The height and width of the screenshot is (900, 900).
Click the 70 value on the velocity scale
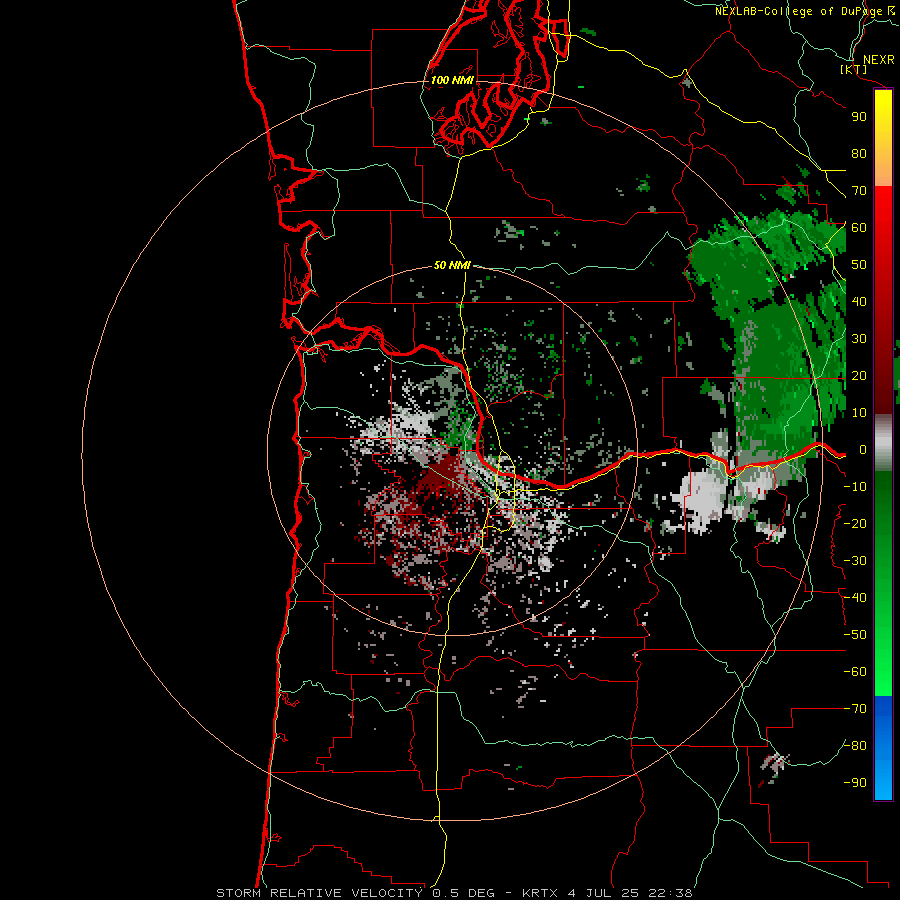point(859,191)
